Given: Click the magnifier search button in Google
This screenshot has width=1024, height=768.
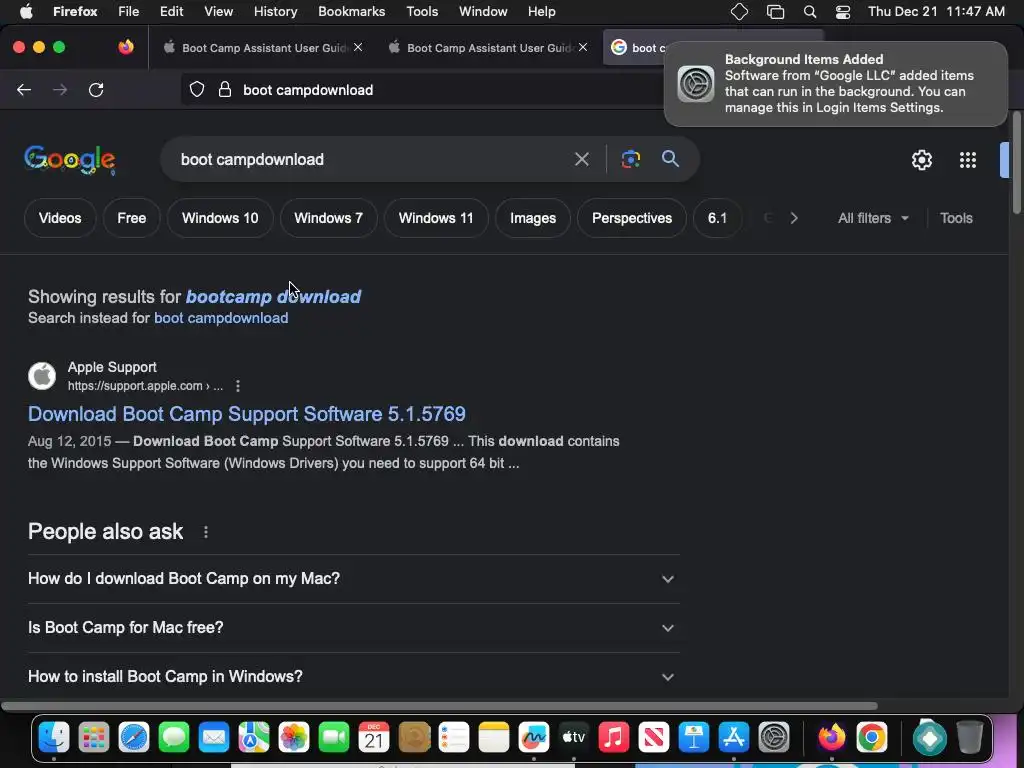Looking at the screenshot, I should pyautogui.click(x=670, y=159).
